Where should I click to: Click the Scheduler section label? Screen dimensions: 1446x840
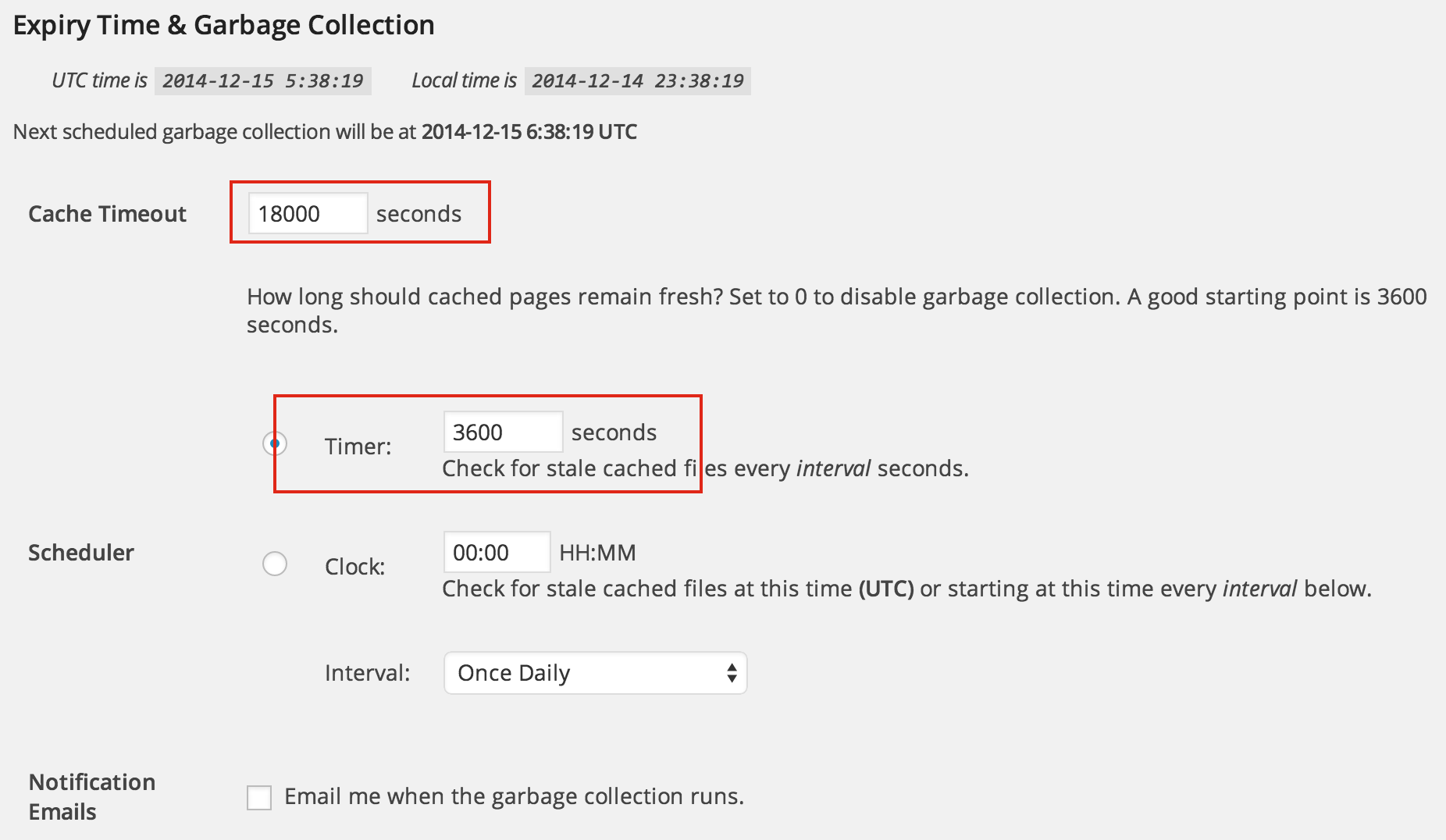(81, 553)
